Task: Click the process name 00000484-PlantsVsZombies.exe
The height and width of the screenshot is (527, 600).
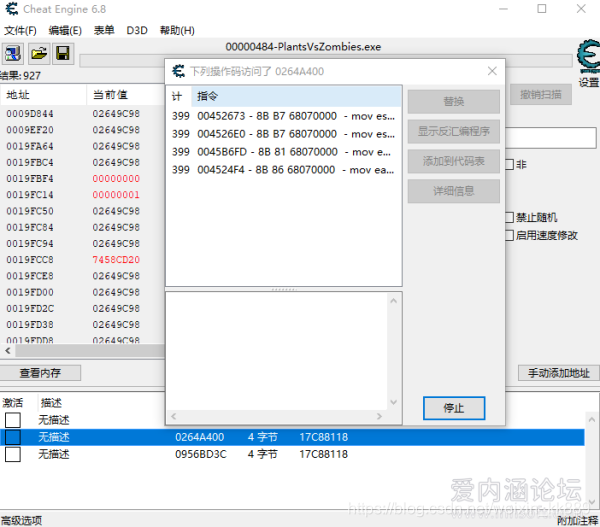Action: pyautogui.click(x=303, y=47)
